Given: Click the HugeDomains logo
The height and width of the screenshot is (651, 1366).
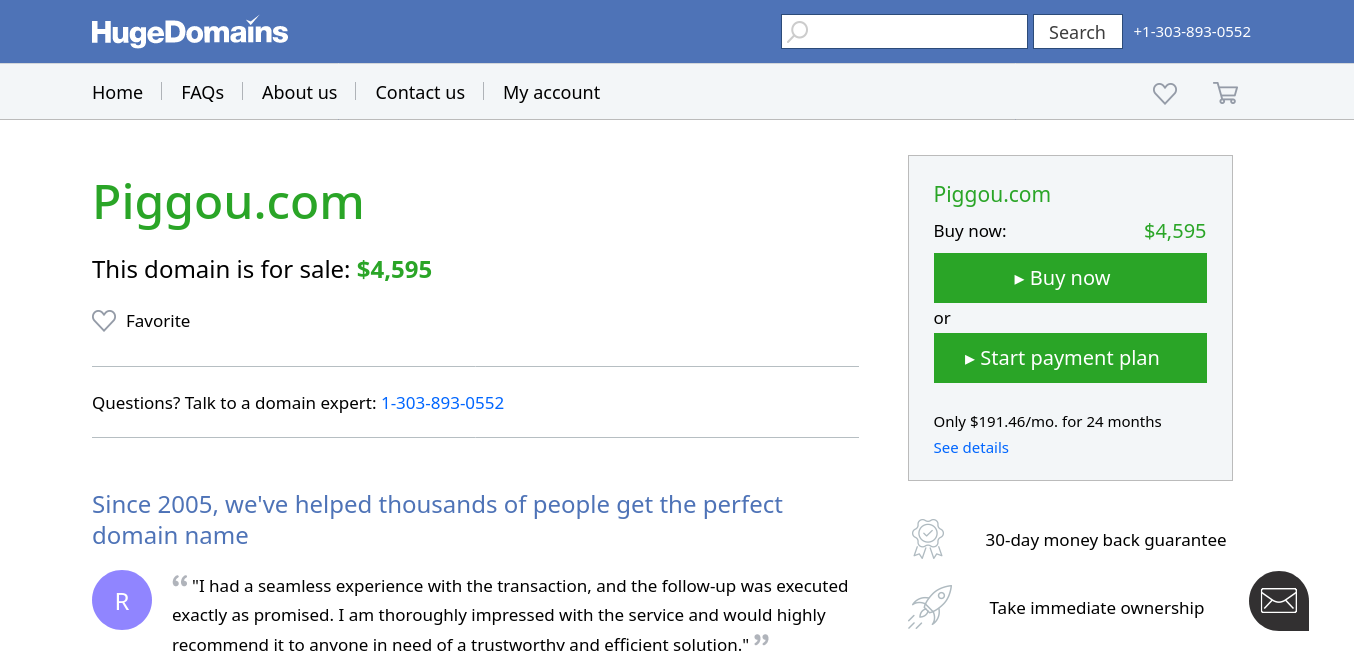Looking at the screenshot, I should point(190,32).
